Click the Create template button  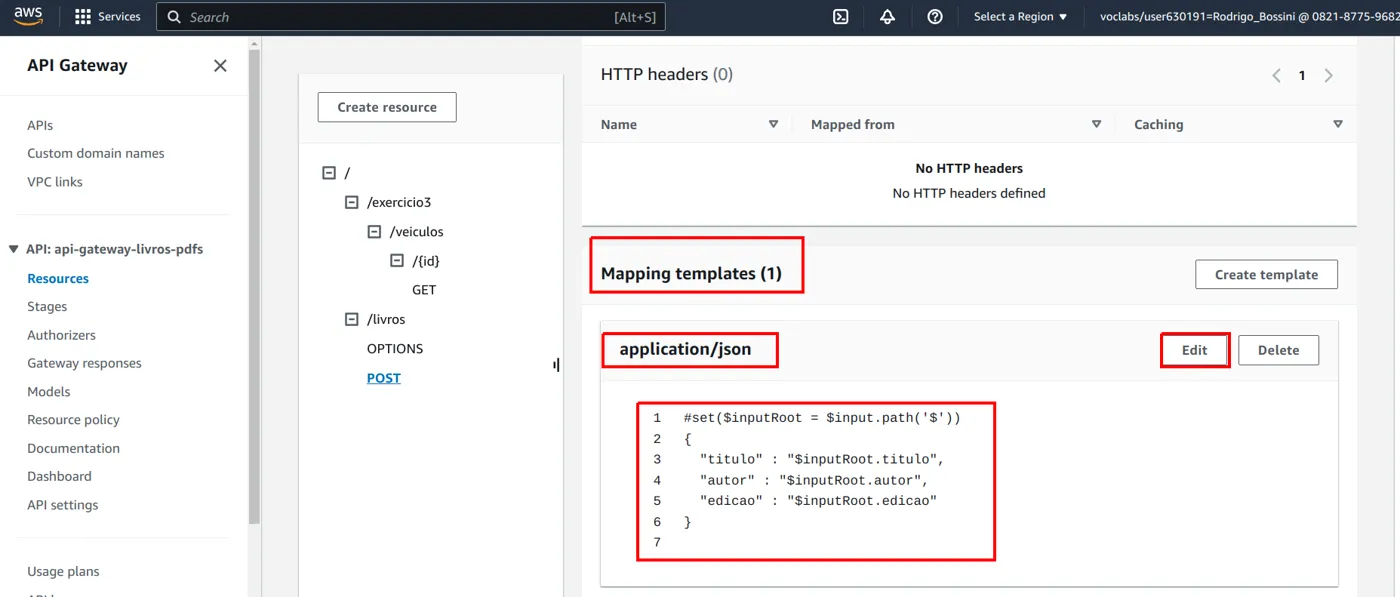[1266, 274]
